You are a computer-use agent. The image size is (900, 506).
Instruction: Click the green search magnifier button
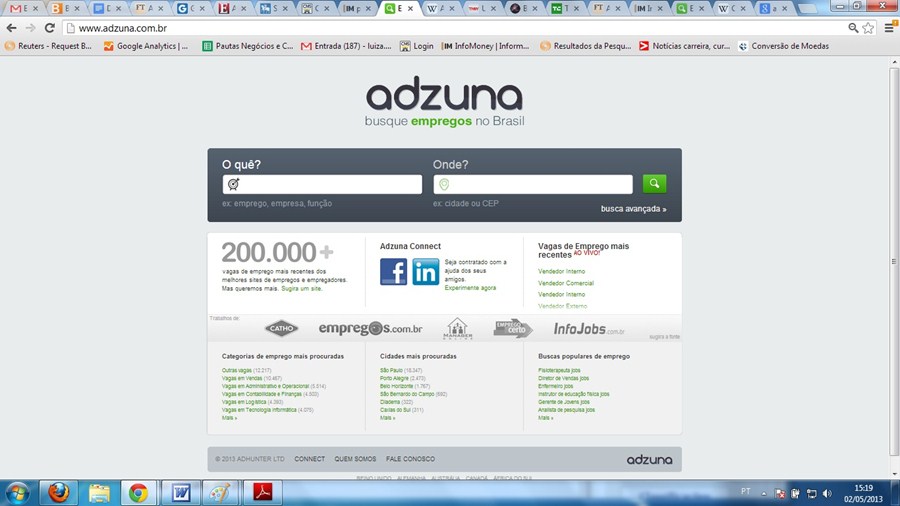pyautogui.click(x=654, y=184)
